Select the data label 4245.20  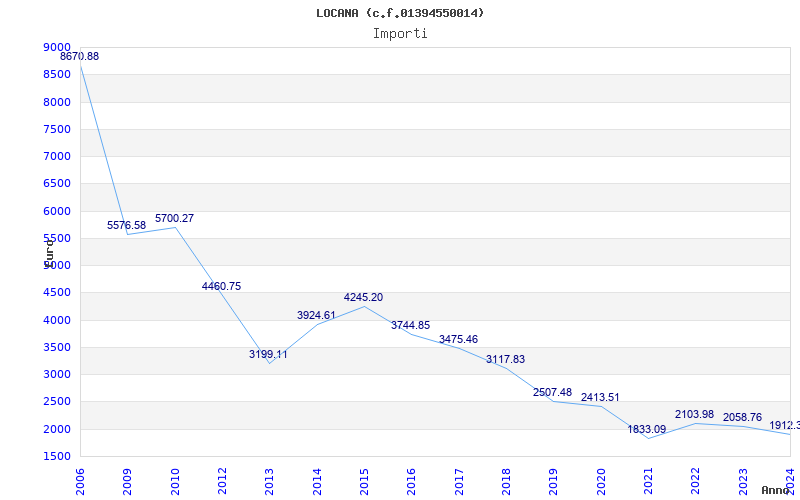click(x=363, y=297)
